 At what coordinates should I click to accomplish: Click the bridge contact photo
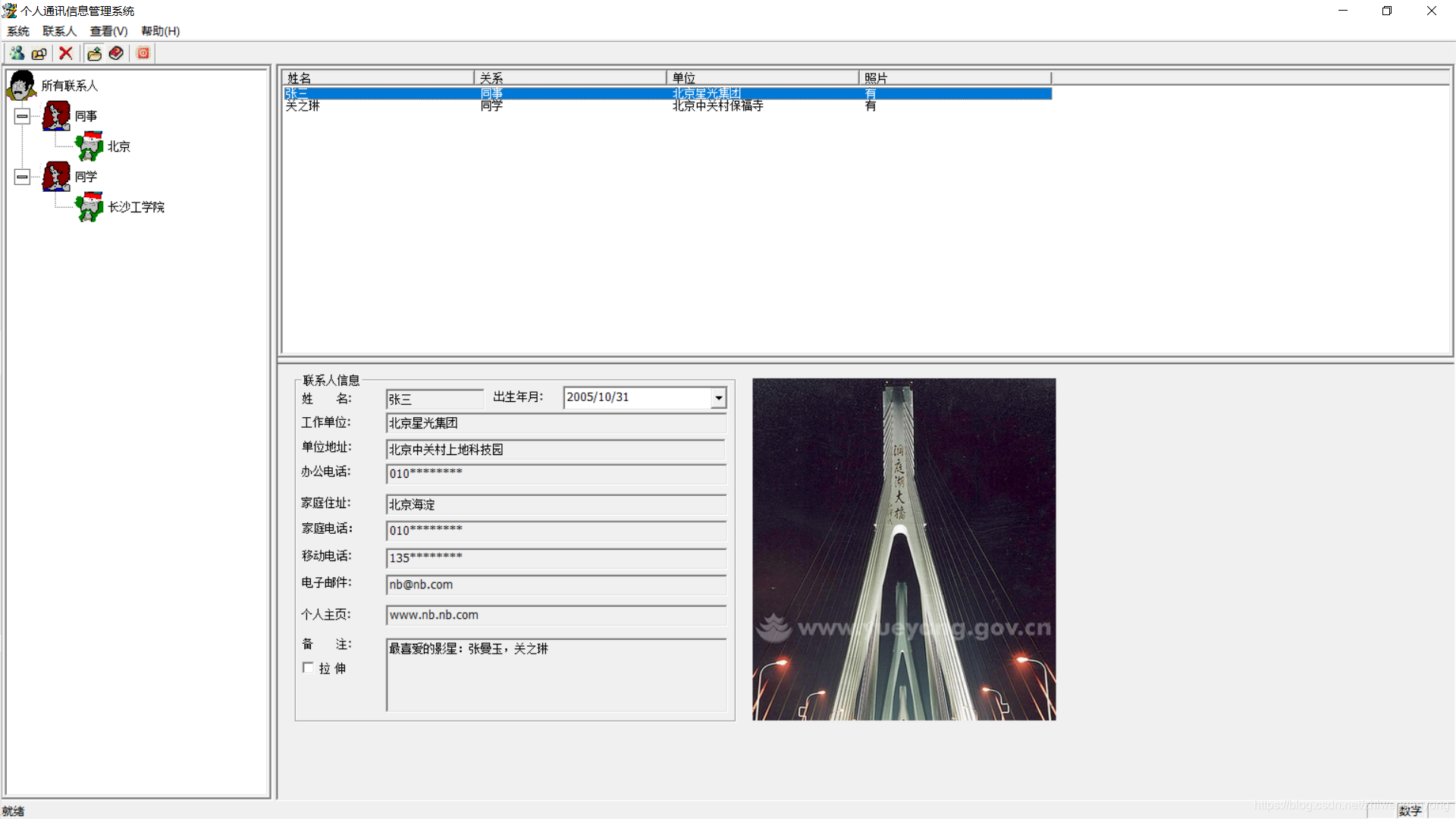click(x=903, y=549)
